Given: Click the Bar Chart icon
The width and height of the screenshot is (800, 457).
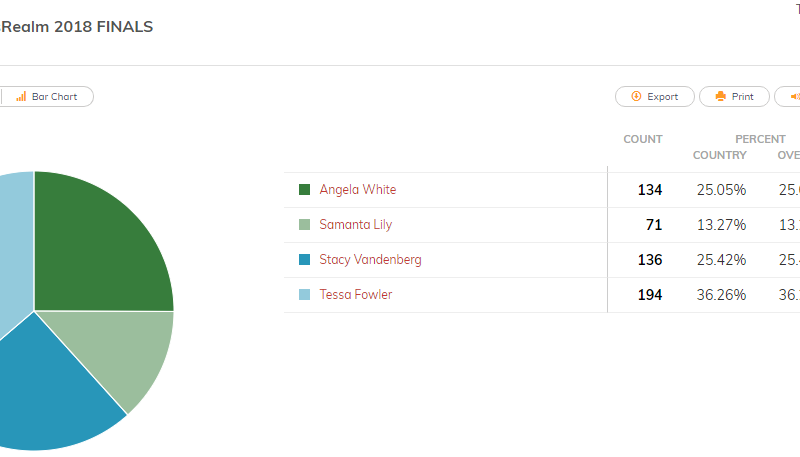Looking at the screenshot, I should 21,96.
